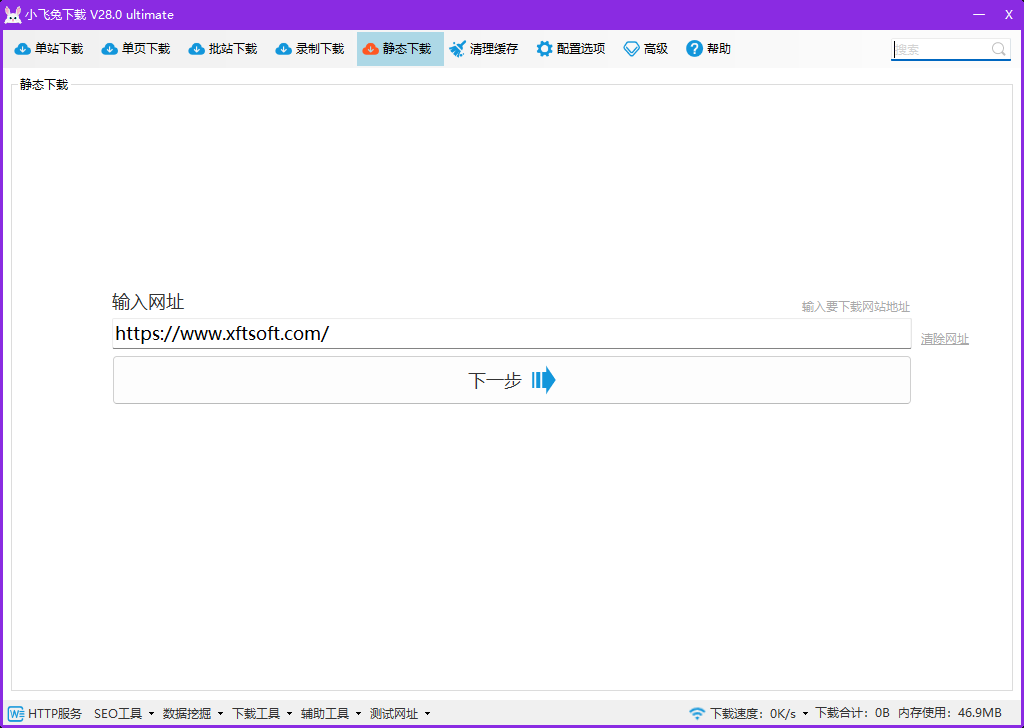Open the 测试网址 dropdown list
The image size is (1024, 728).
[x=400, y=713]
